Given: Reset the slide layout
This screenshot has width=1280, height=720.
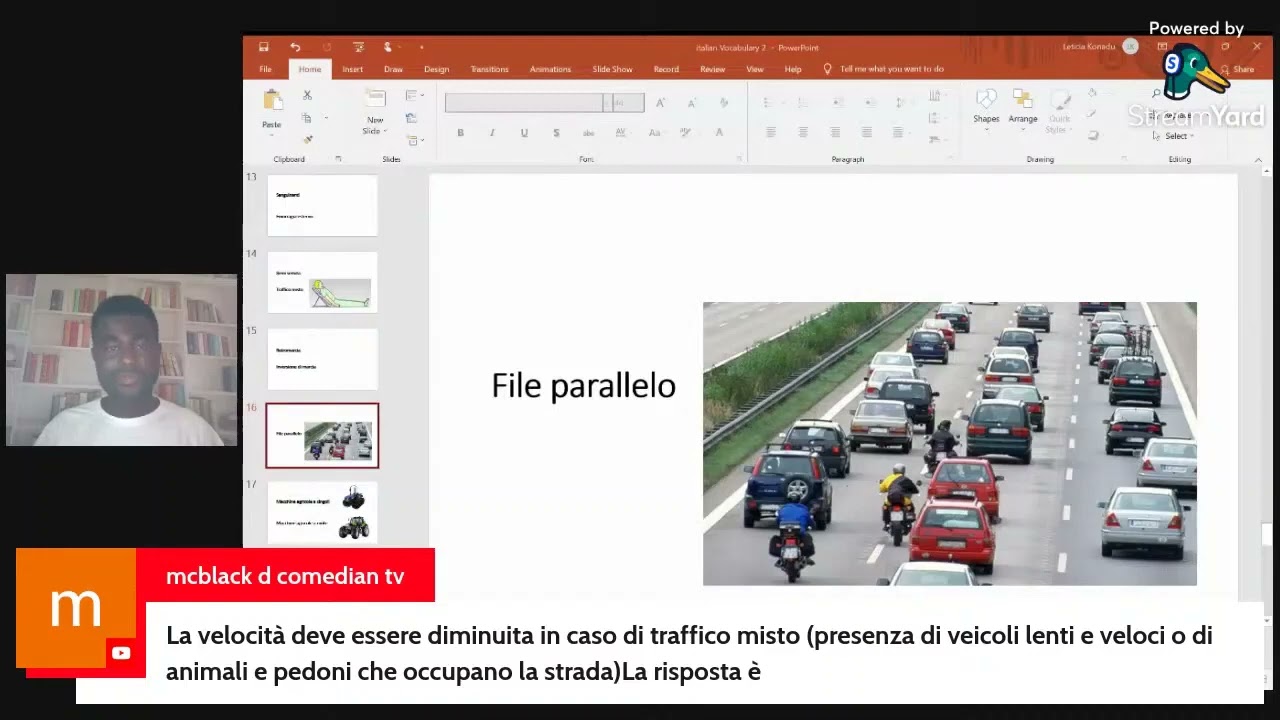Looking at the screenshot, I should (x=411, y=118).
